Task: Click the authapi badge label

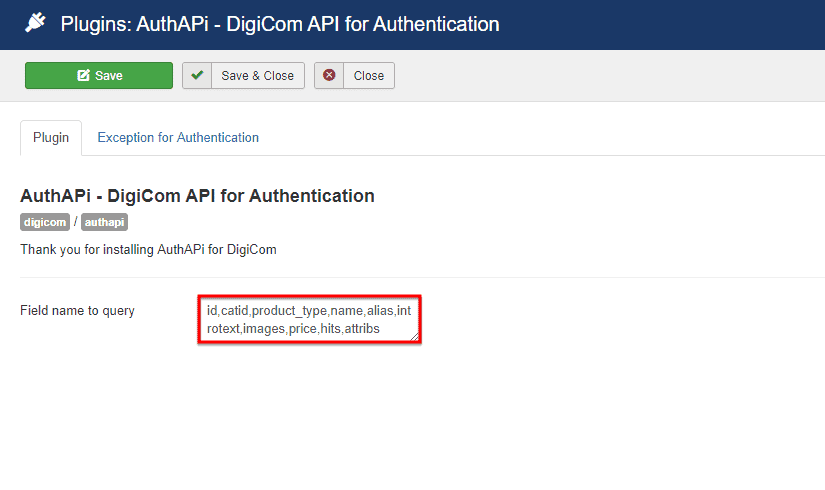Action: (x=104, y=222)
